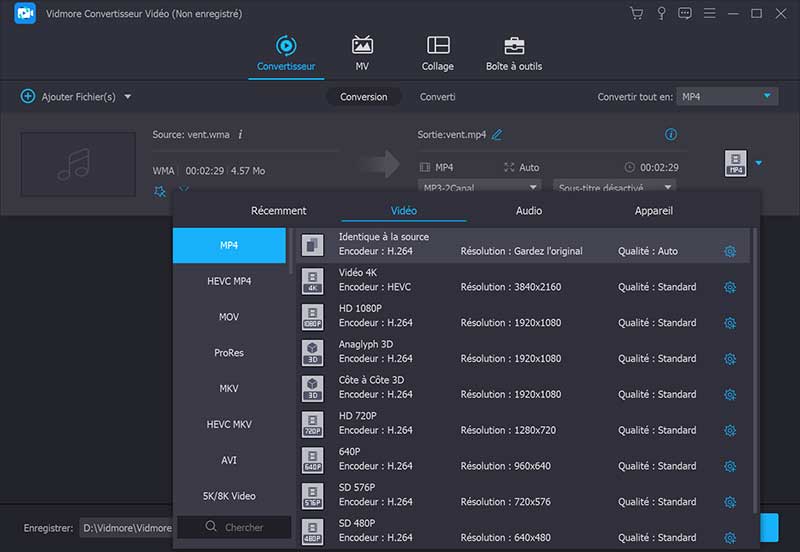The height and width of the screenshot is (552, 800).
Task: Select the Récemment tab
Action: coord(278,211)
